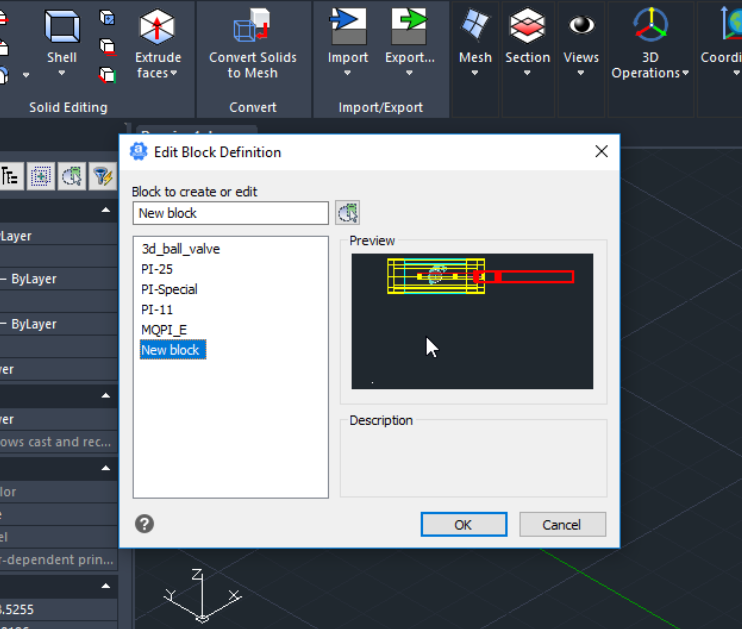Click the block name input field
Viewport: 742px width, 629px height.
pyautogui.click(x=230, y=213)
